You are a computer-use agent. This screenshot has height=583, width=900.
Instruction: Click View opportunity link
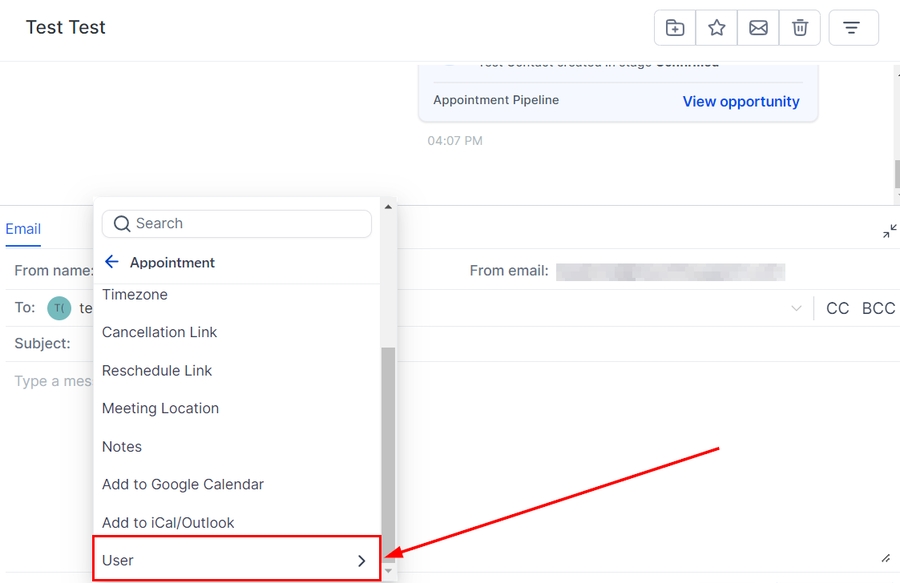coord(740,101)
